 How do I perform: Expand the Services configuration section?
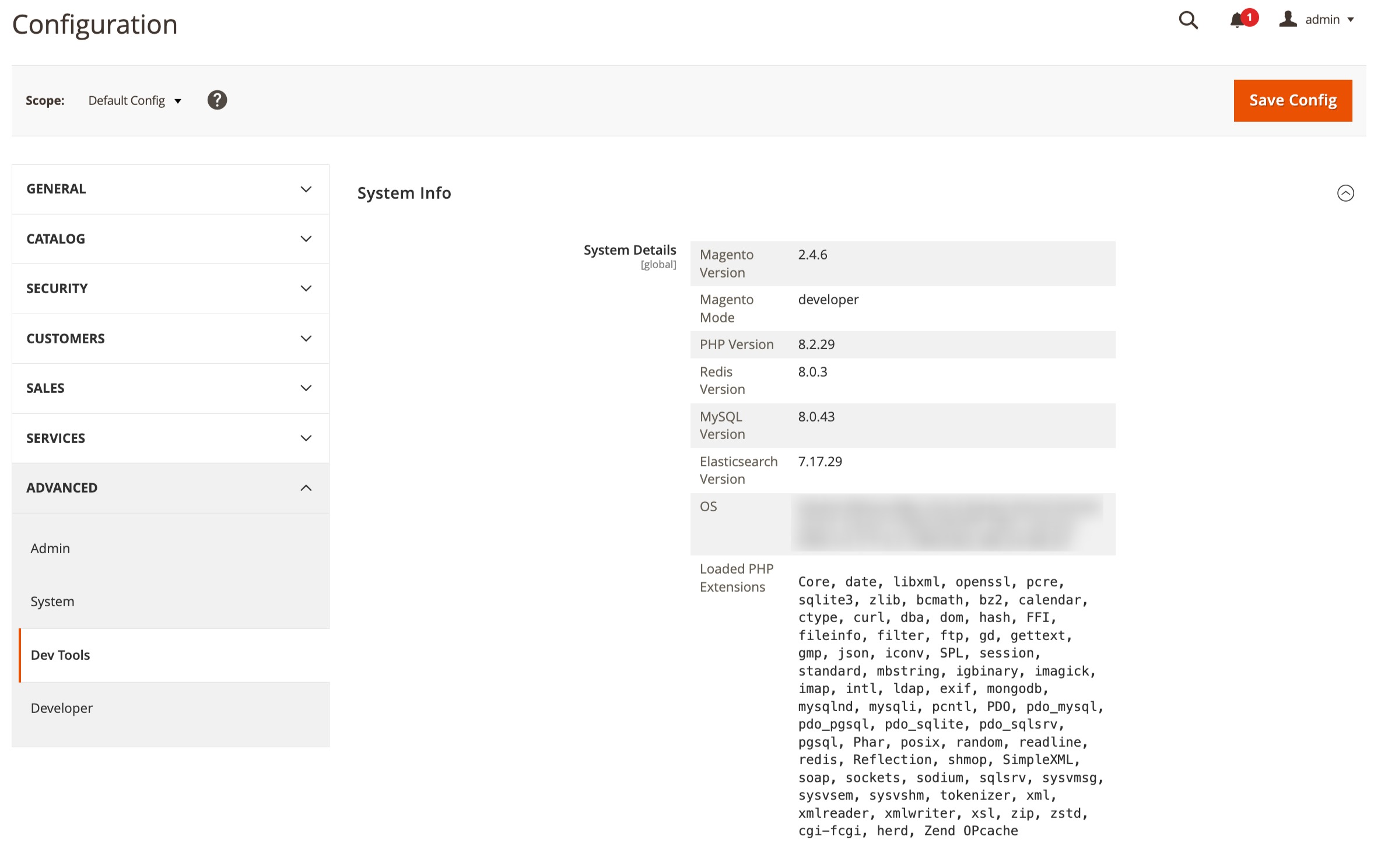170,438
